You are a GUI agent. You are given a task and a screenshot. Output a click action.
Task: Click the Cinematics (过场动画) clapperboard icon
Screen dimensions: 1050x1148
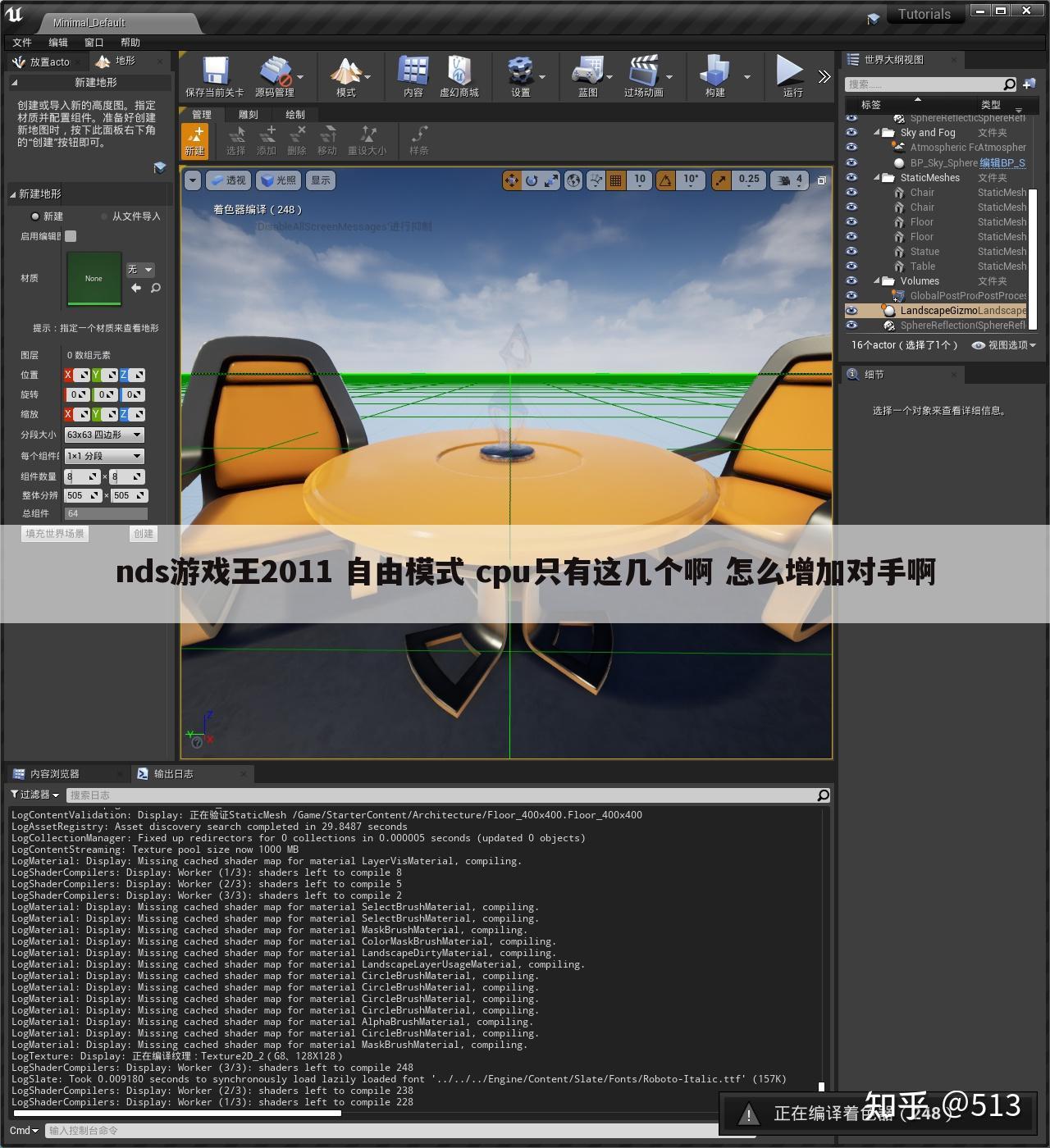pyautogui.click(x=644, y=71)
